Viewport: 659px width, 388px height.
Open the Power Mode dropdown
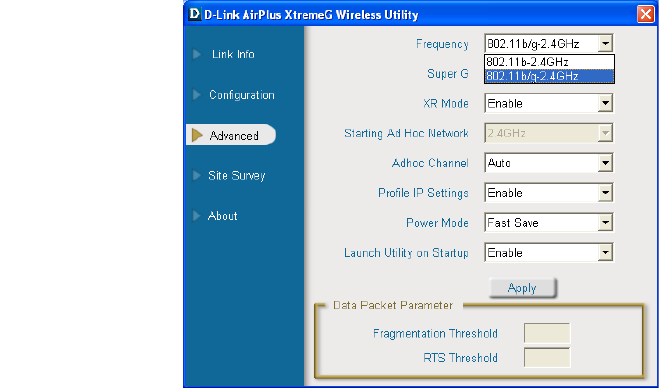click(x=605, y=222)
